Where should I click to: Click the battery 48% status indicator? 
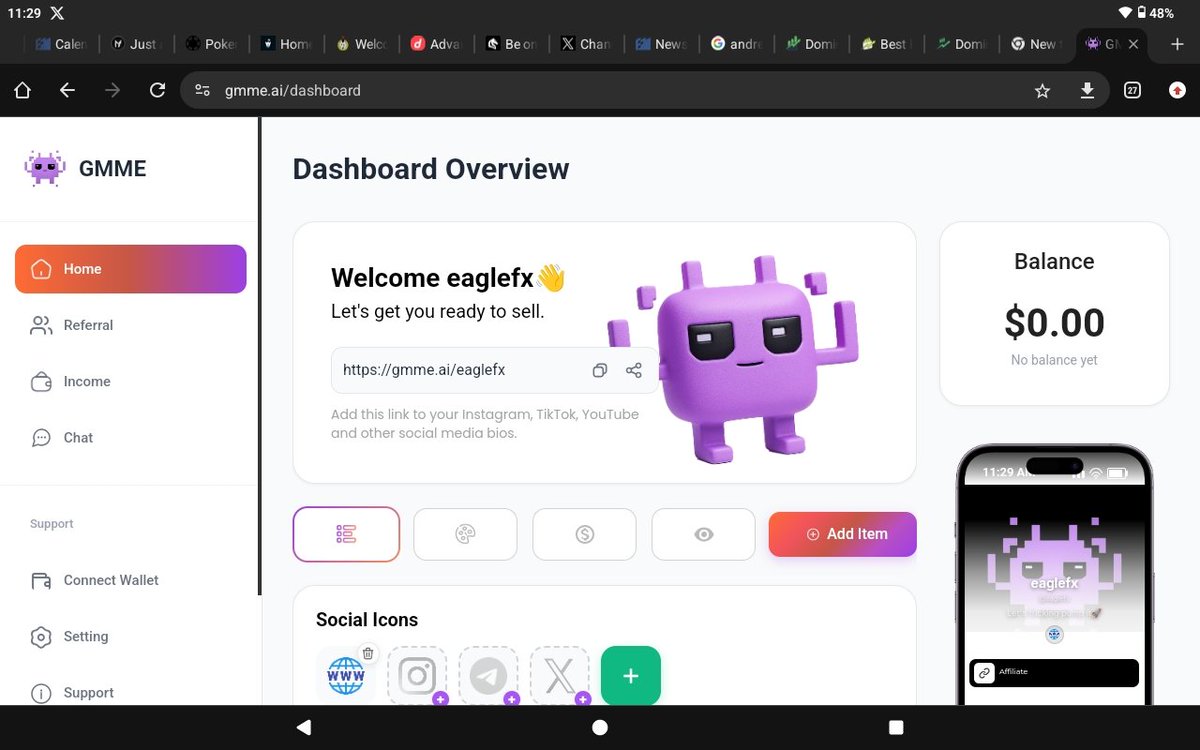coord(1155,13)
